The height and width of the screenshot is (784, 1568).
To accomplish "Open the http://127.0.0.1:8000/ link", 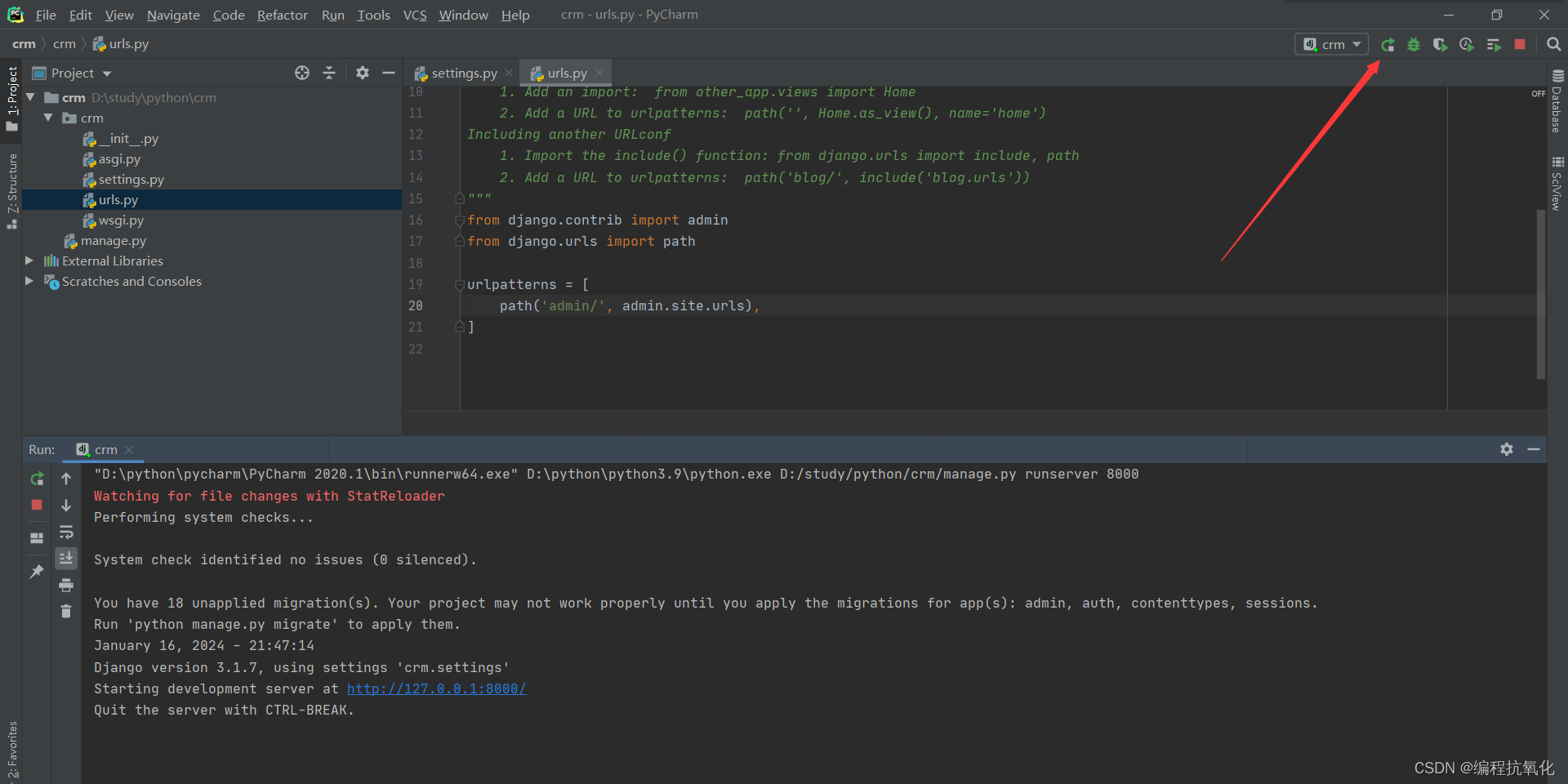I will click(436, 688).
